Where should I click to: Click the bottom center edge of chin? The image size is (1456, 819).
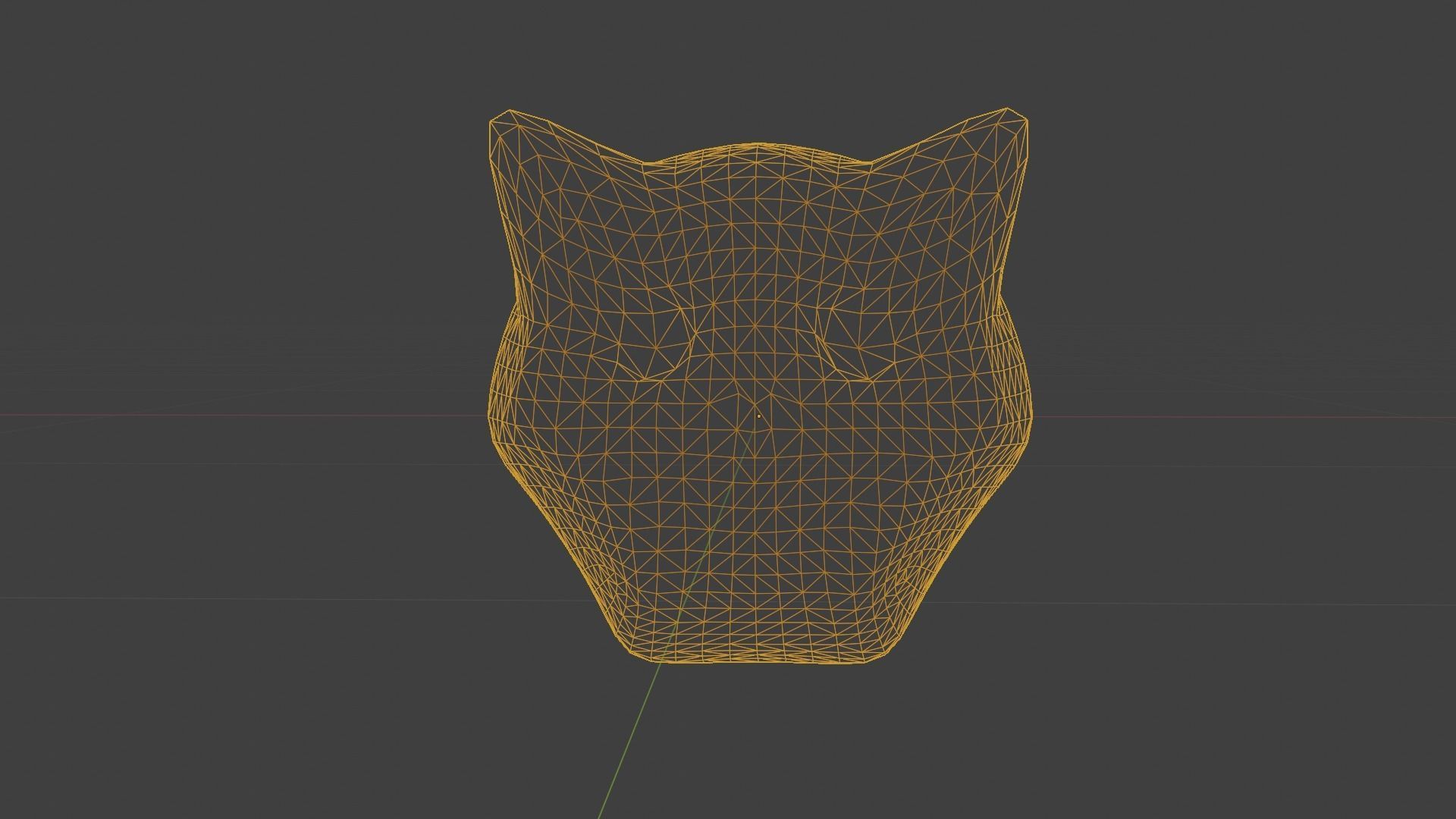click(x=758, y=661)
